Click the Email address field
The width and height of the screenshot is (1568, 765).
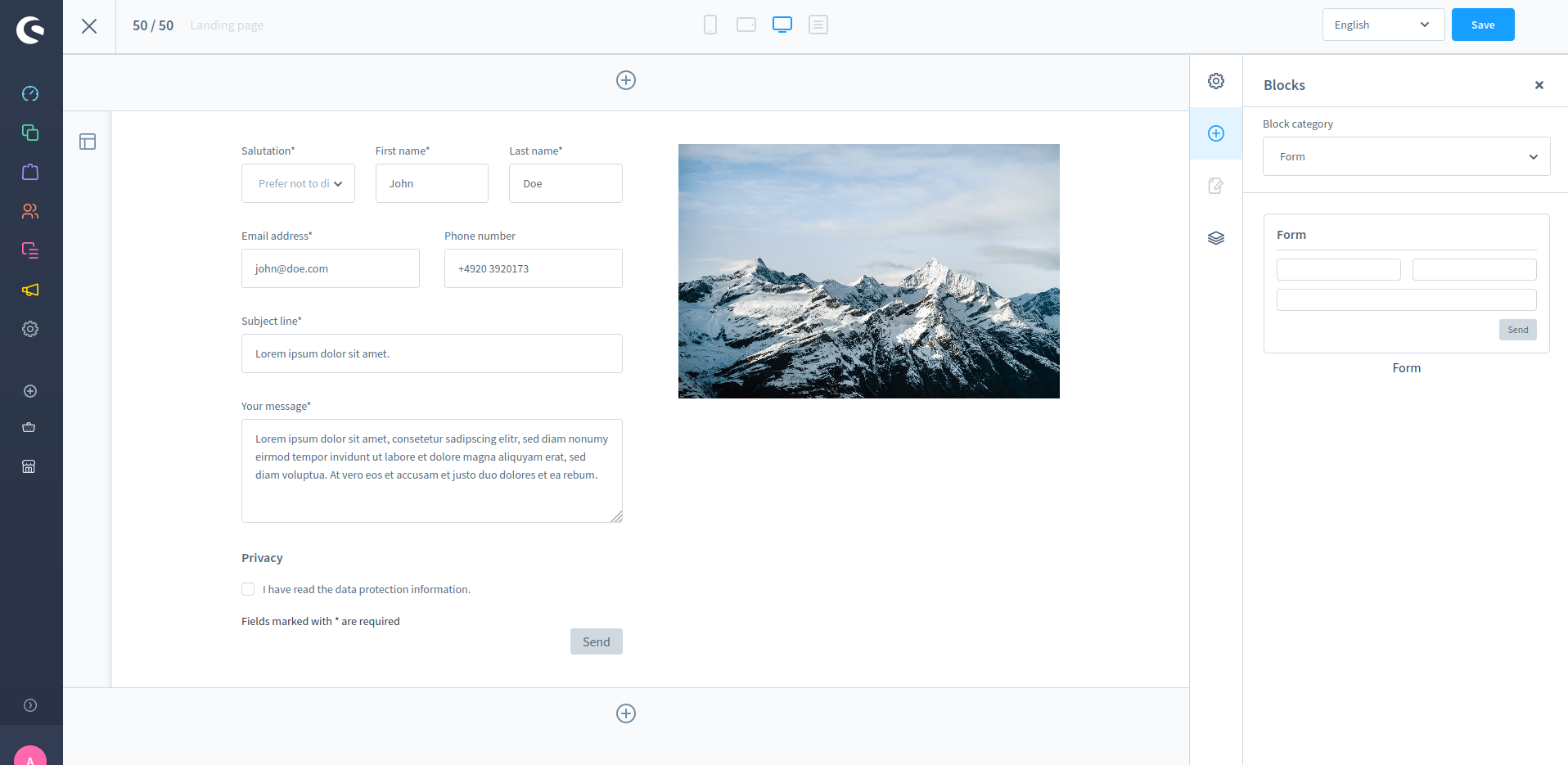[331, 268]
